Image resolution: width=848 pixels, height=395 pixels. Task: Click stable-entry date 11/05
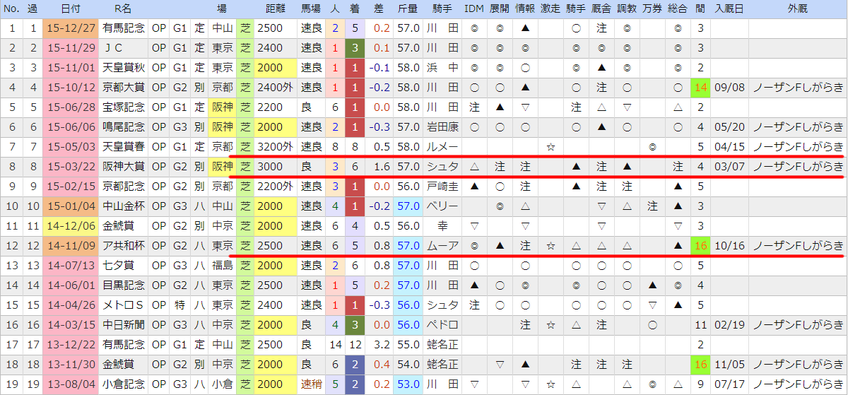(728, 364)
